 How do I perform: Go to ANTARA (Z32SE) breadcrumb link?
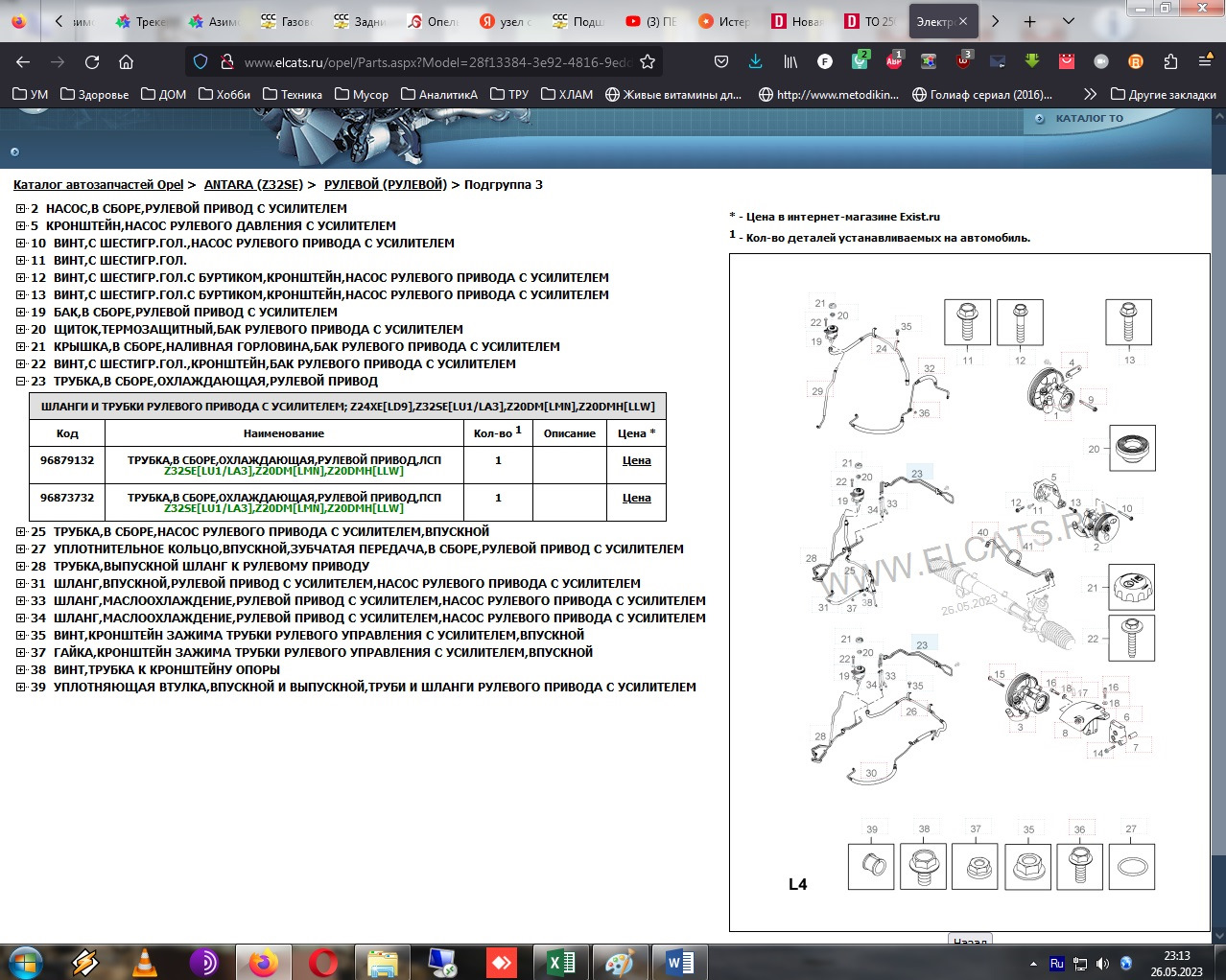[253, 185]
